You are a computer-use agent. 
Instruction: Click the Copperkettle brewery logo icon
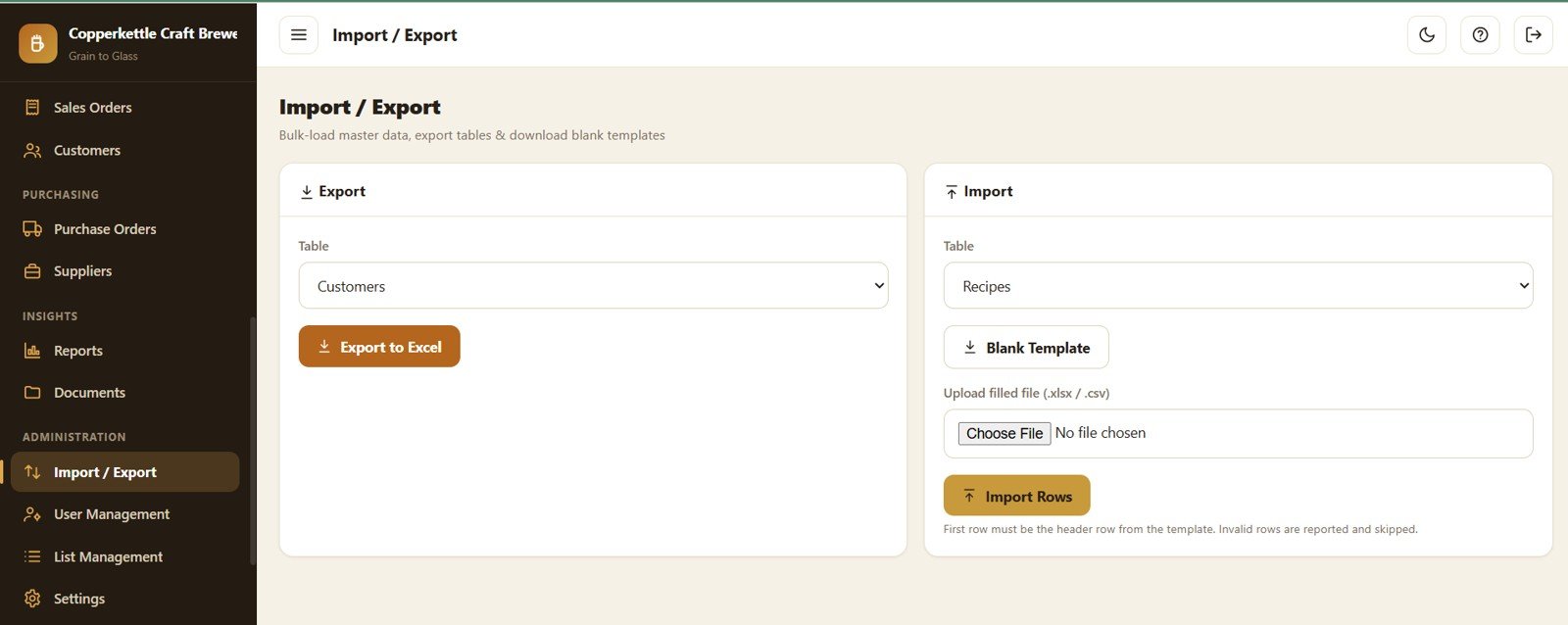click(x=37, y=43)
